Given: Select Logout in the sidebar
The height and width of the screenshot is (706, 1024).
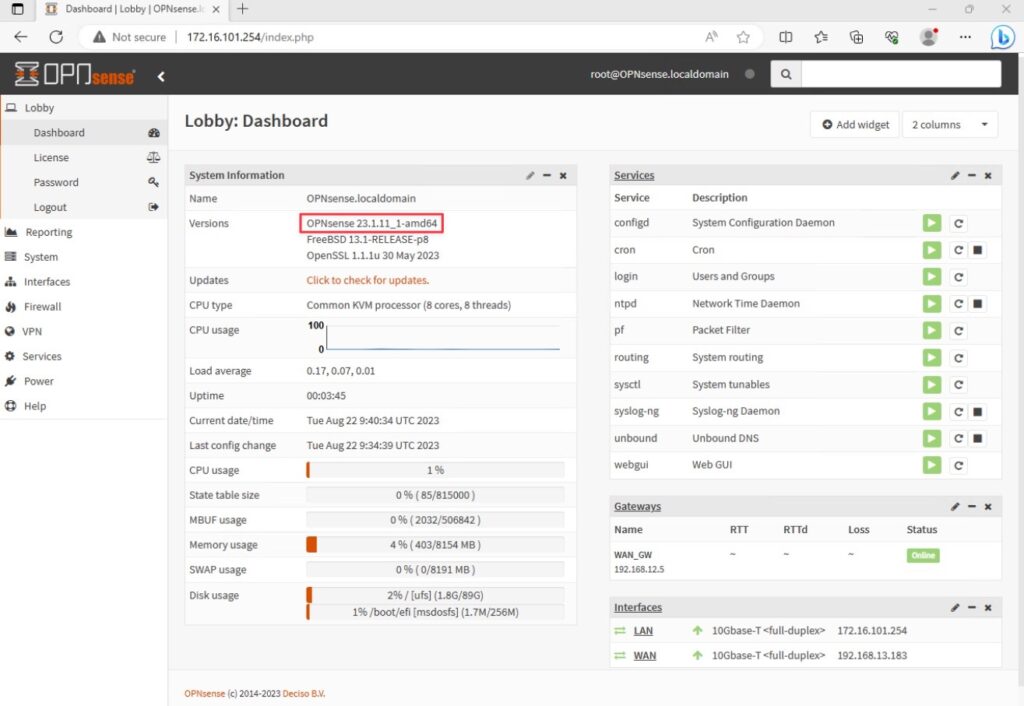Looking at the screenshot, I should coord(84,207).
